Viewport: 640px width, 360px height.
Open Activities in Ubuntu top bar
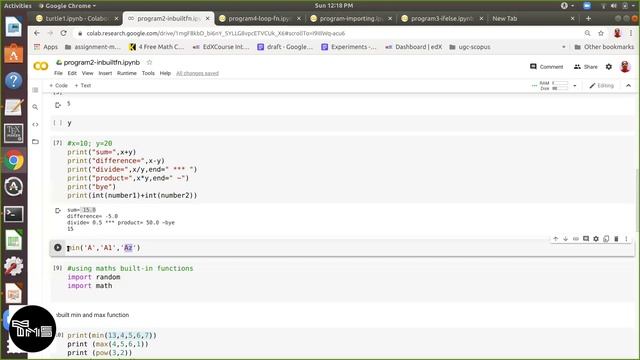[18, 6]
